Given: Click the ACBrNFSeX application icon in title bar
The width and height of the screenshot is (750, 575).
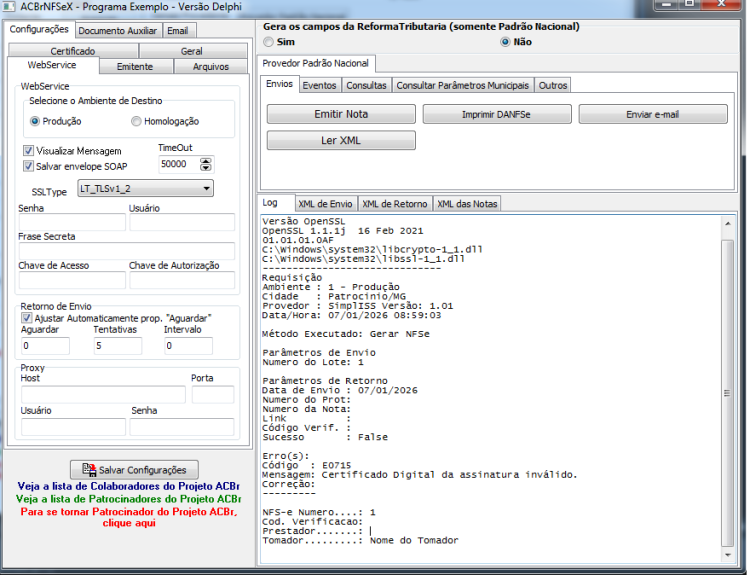Looking at the screenshot, I should point(8,7).
